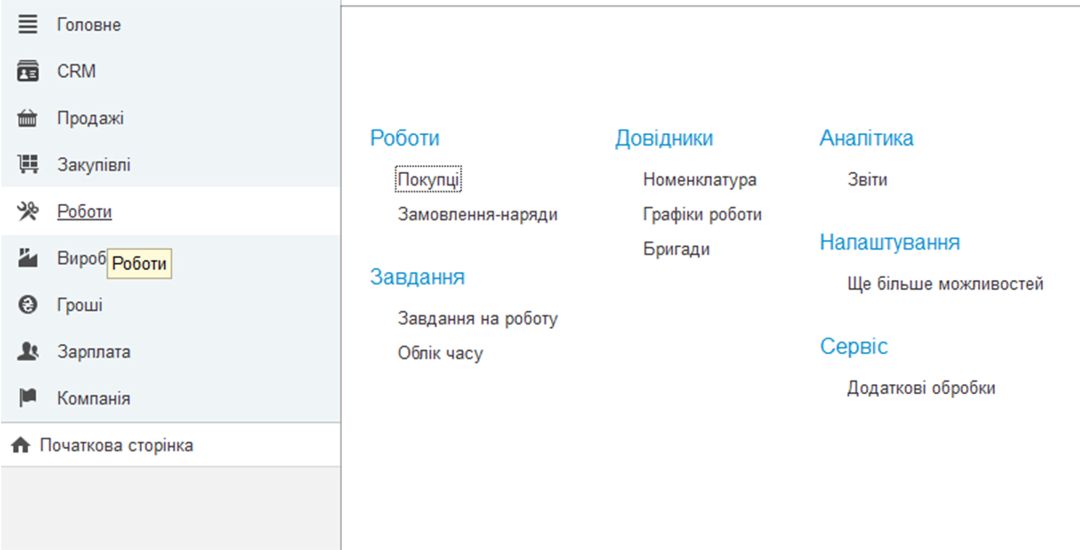Open the Номенклатура directory

[x=700, y=180]
